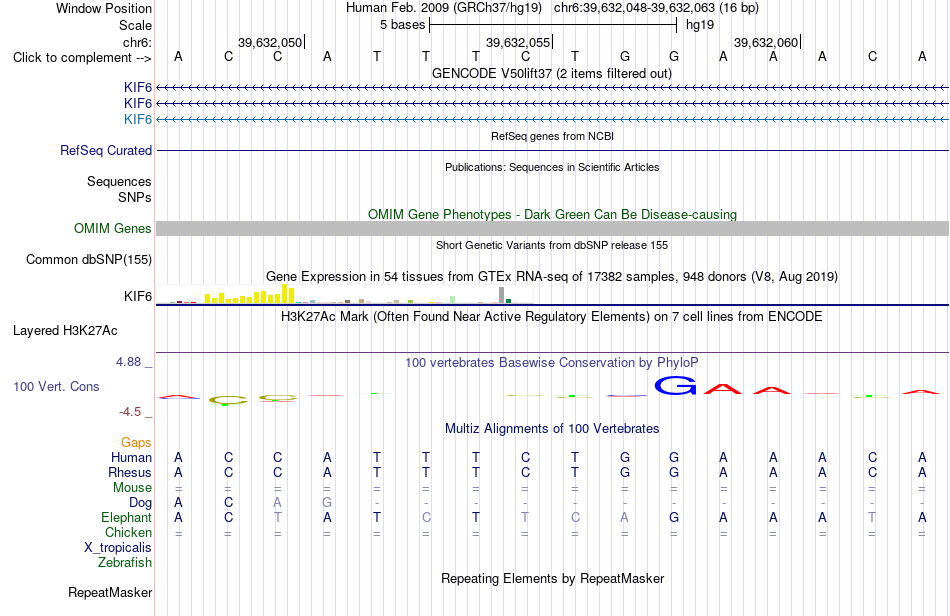Click the light-blue KIF6 transcript label
The image size is (950, 616).
coord(138,119)
